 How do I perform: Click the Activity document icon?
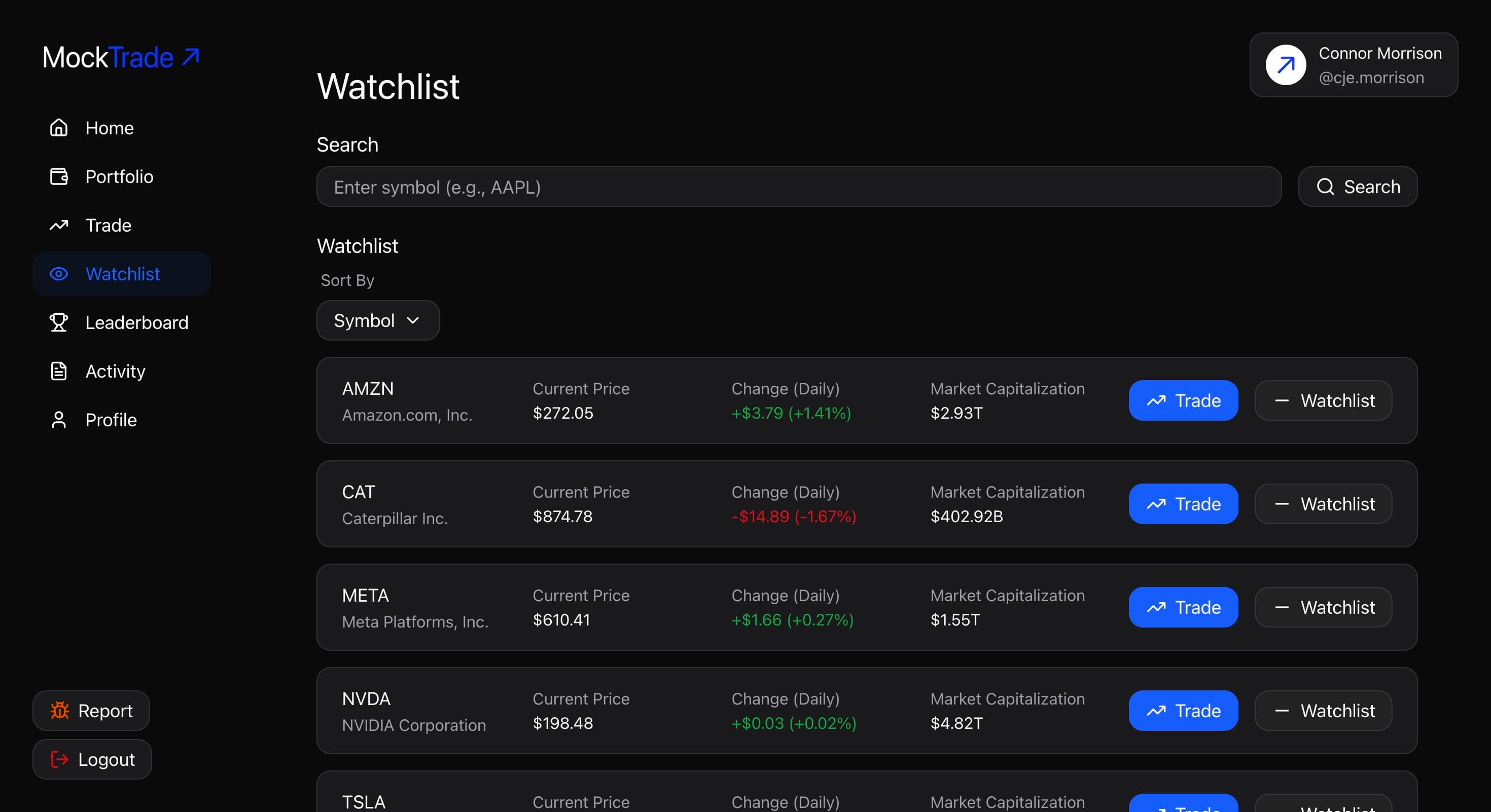[58, 371]
